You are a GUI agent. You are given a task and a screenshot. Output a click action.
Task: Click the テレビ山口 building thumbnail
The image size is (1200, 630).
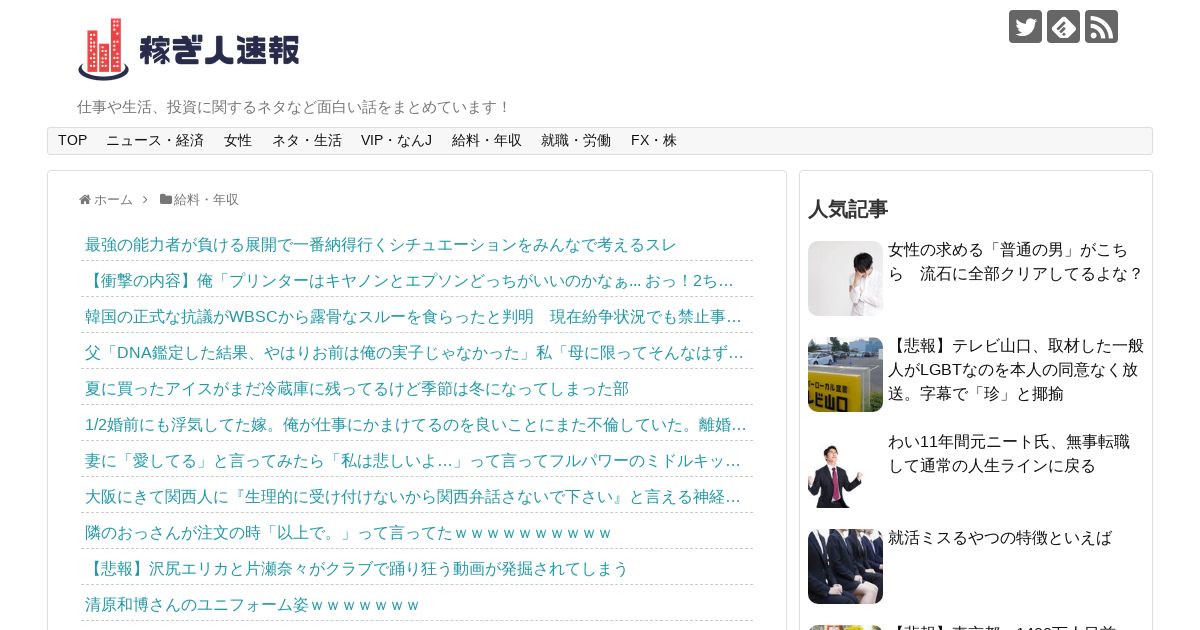pyautogui.click(x=845, y=374)
